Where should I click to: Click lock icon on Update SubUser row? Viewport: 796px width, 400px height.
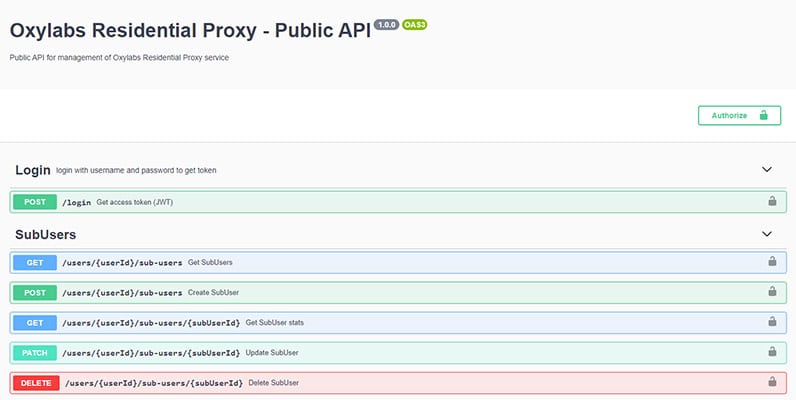tap(771, 352)
